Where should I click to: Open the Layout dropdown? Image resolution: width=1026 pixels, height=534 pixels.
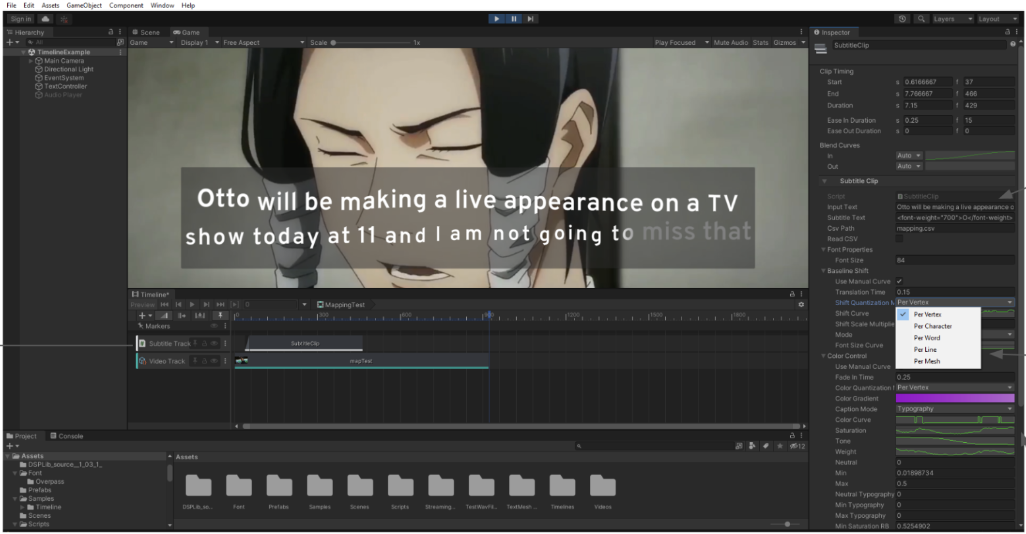(x=997, y=19)
